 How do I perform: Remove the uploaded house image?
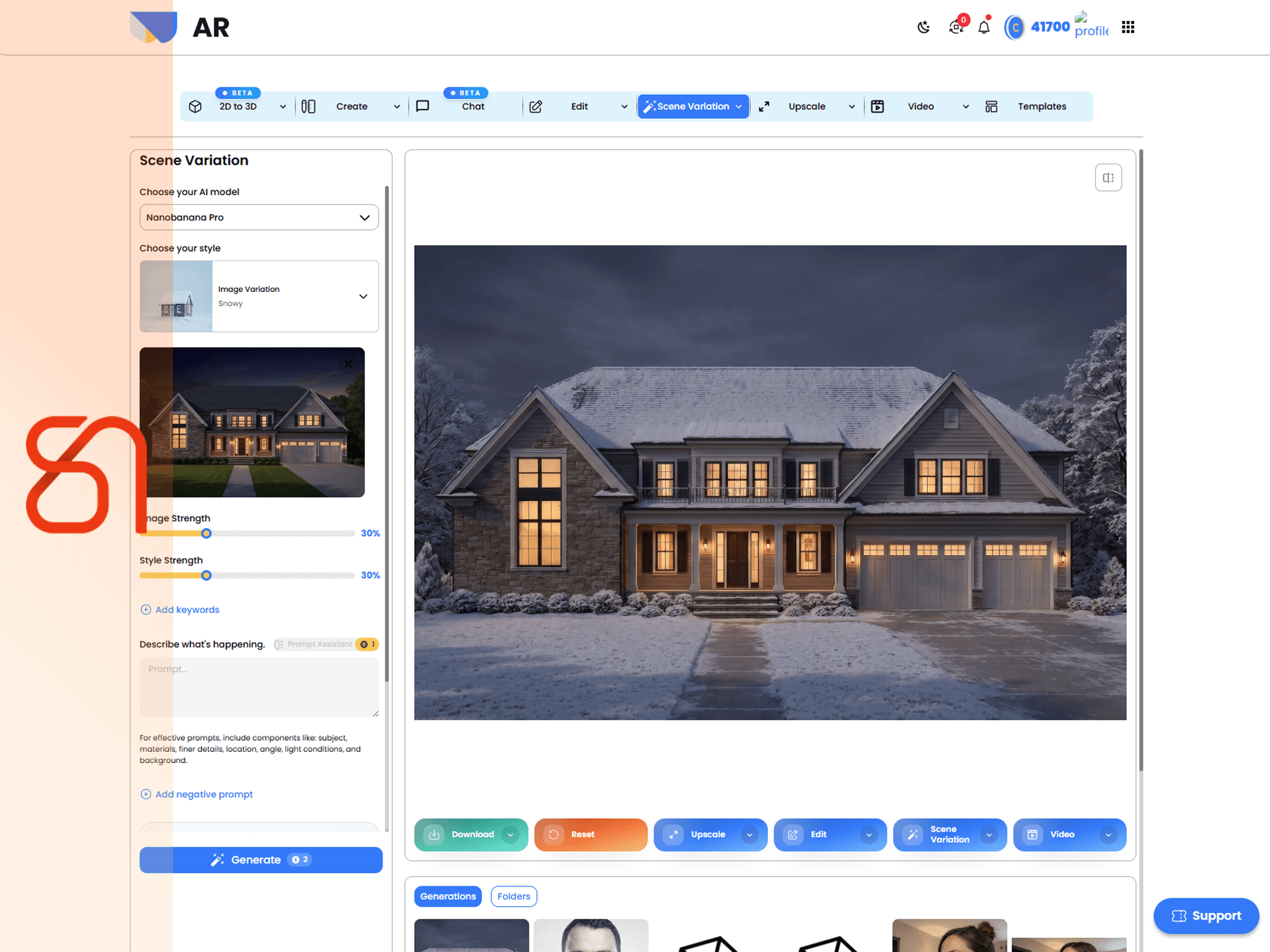(349, 364)
